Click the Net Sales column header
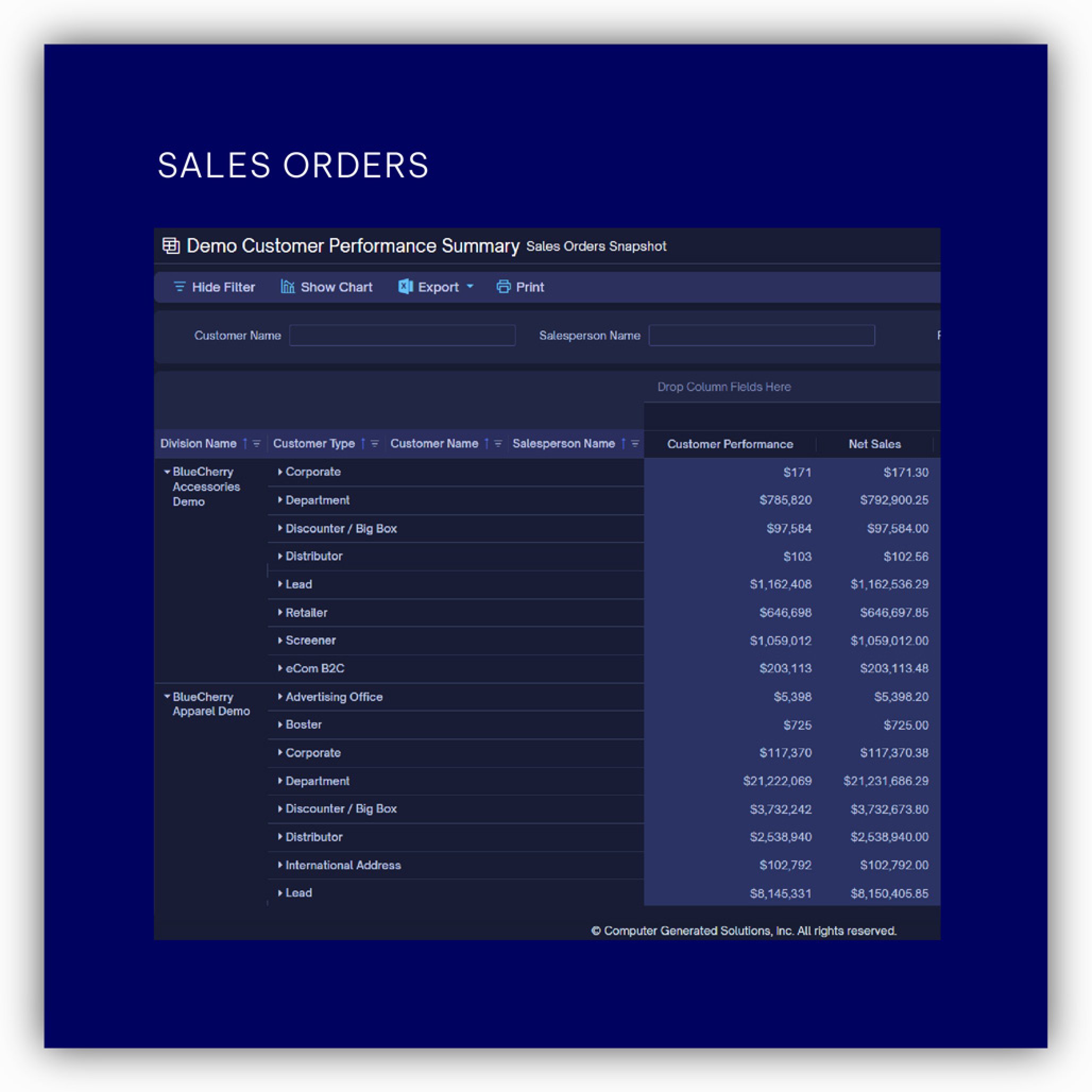 click(x=874, y=444)
